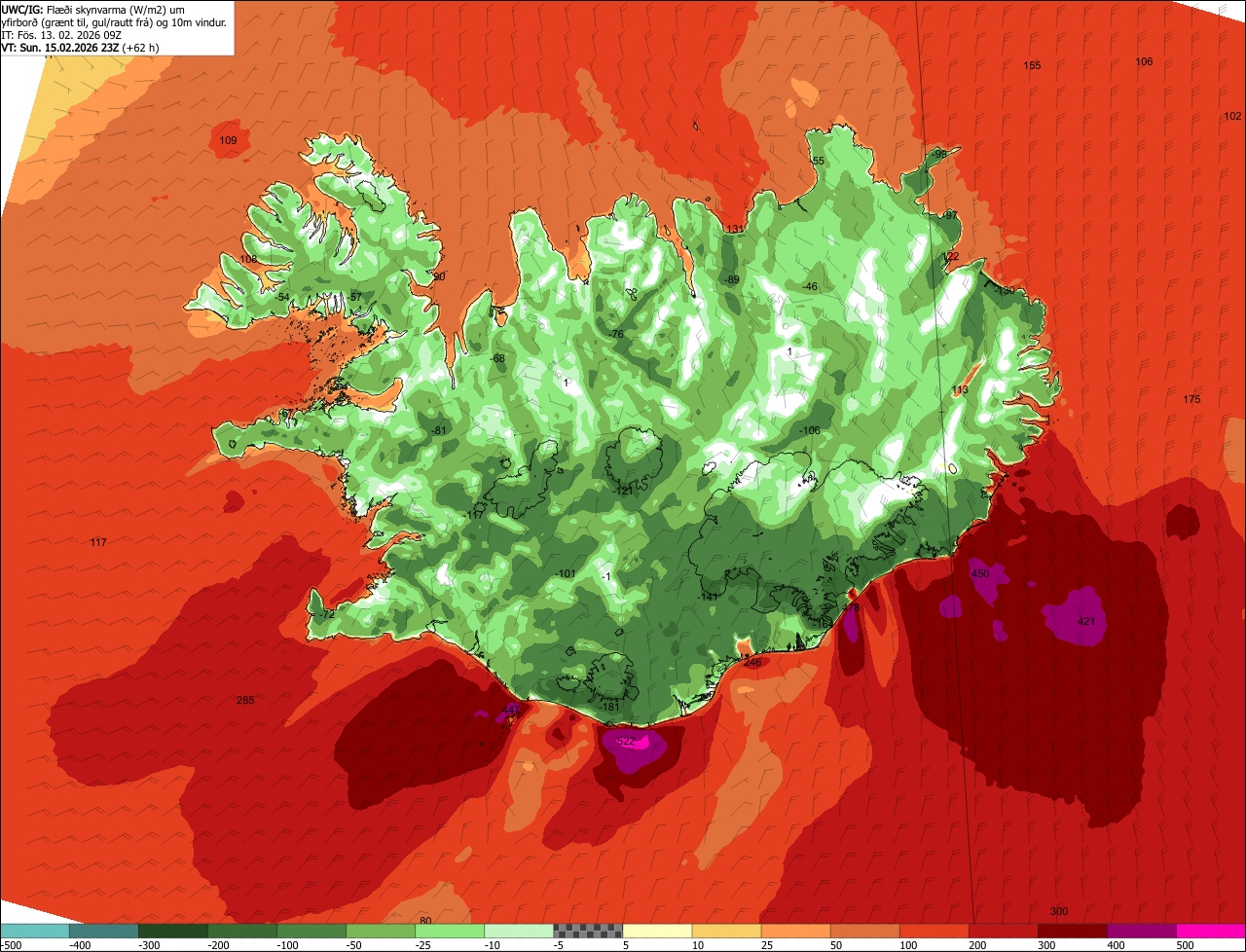This screenshot has height=952, width=1246.
Task: Click the value -76 in north Iceland
Action: [616, 335]
